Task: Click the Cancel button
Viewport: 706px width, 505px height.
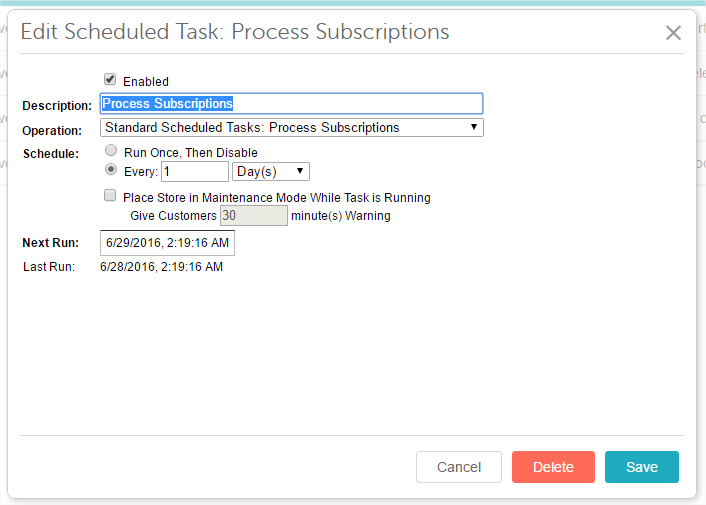Action: [459, 467]
